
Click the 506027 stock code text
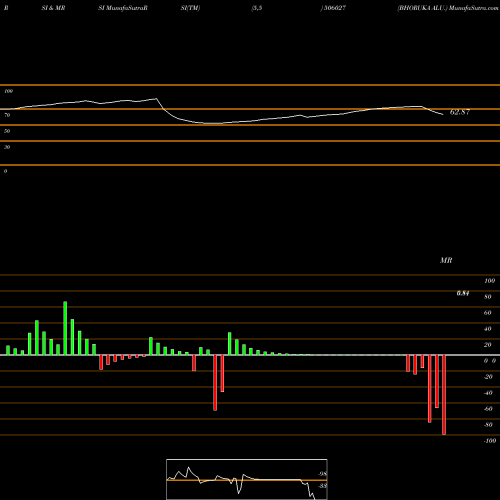click(334, 8)
